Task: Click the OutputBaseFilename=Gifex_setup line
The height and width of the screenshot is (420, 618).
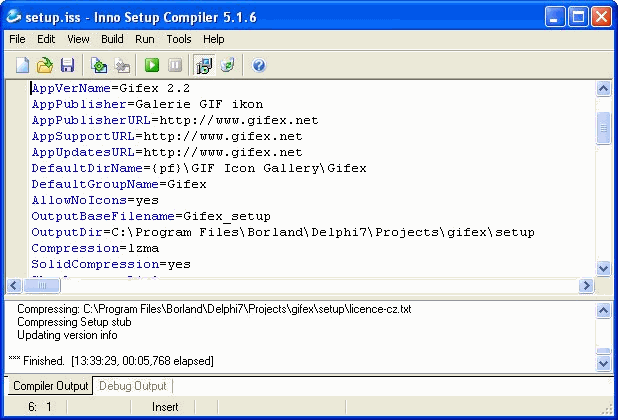Action: [x=151, y=216]
